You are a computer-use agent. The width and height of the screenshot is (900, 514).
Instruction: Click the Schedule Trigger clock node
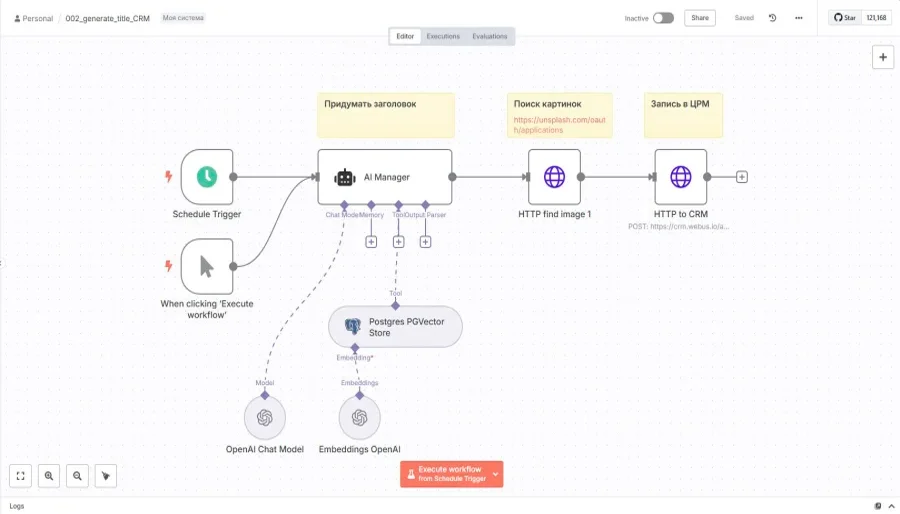[207, 177]
